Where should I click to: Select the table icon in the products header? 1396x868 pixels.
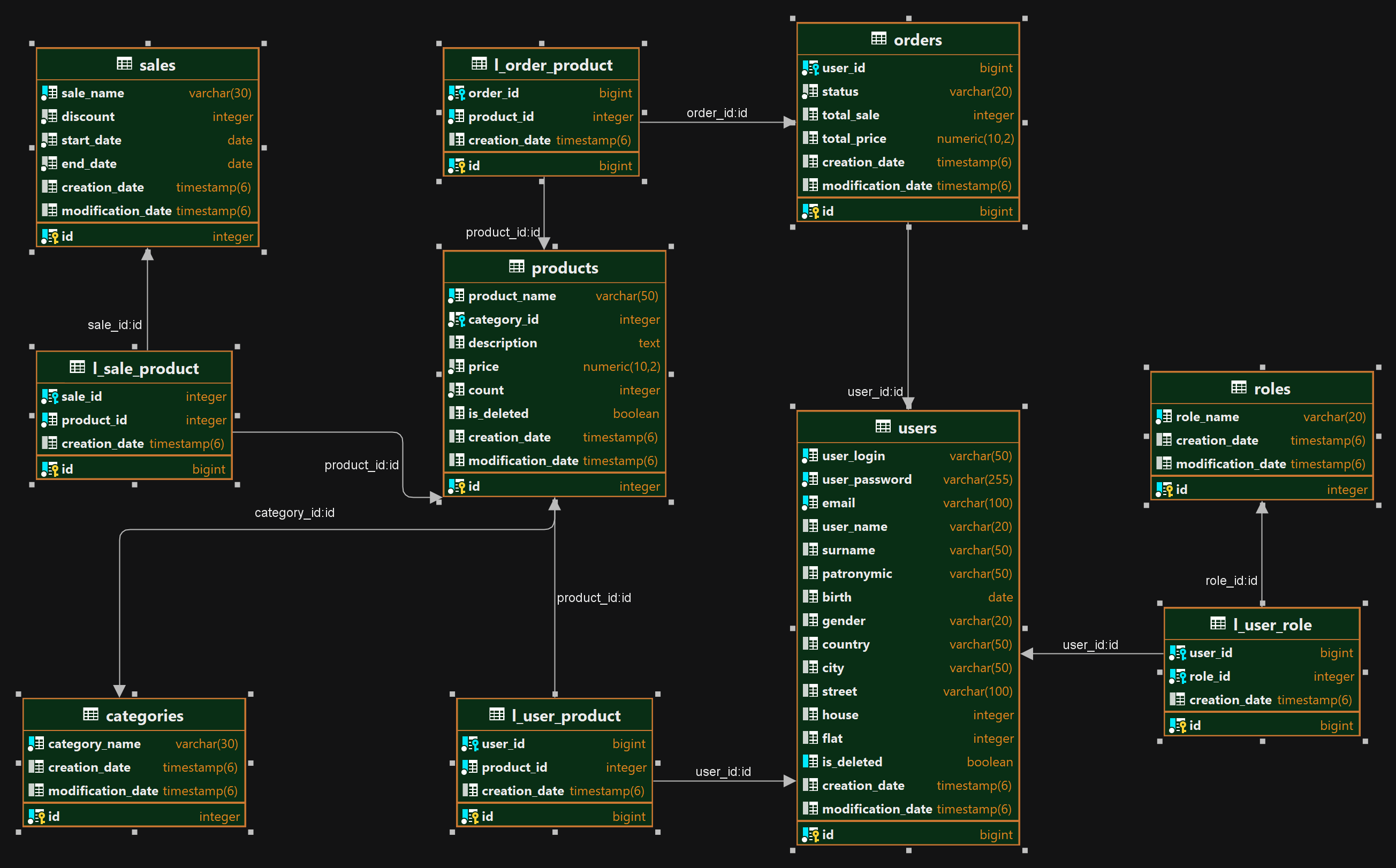[x=516, y=267]
